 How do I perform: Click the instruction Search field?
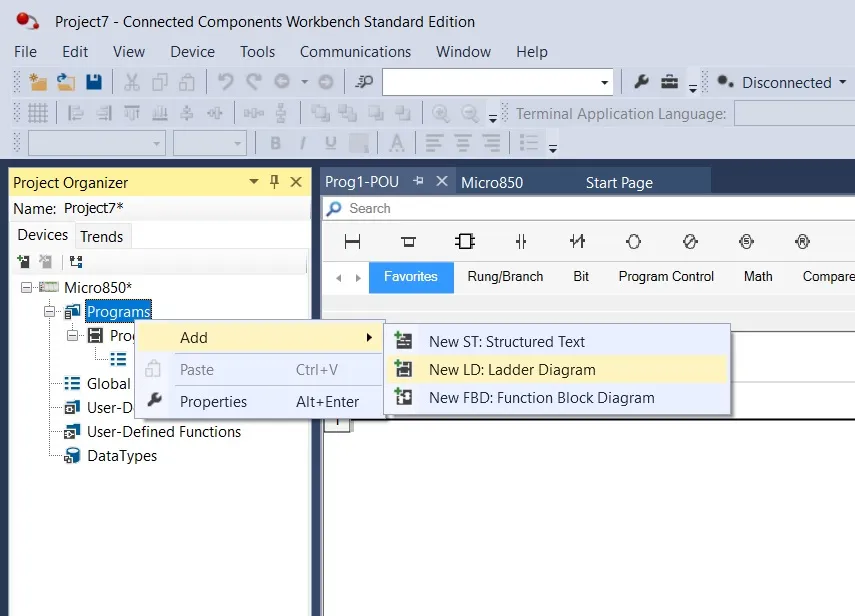(589, 208)
